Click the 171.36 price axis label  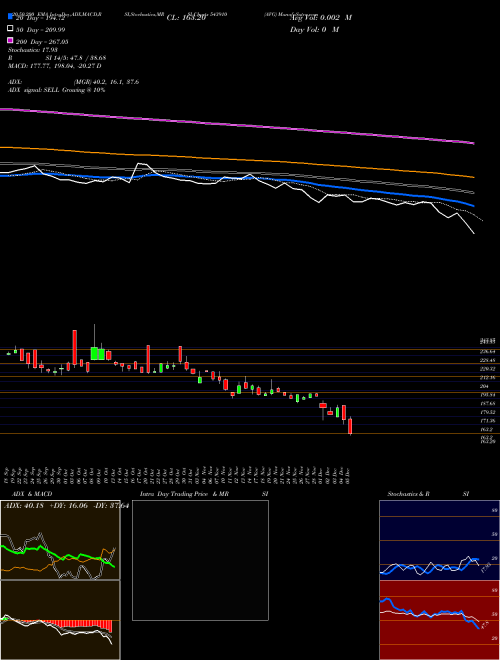point(487,421)
